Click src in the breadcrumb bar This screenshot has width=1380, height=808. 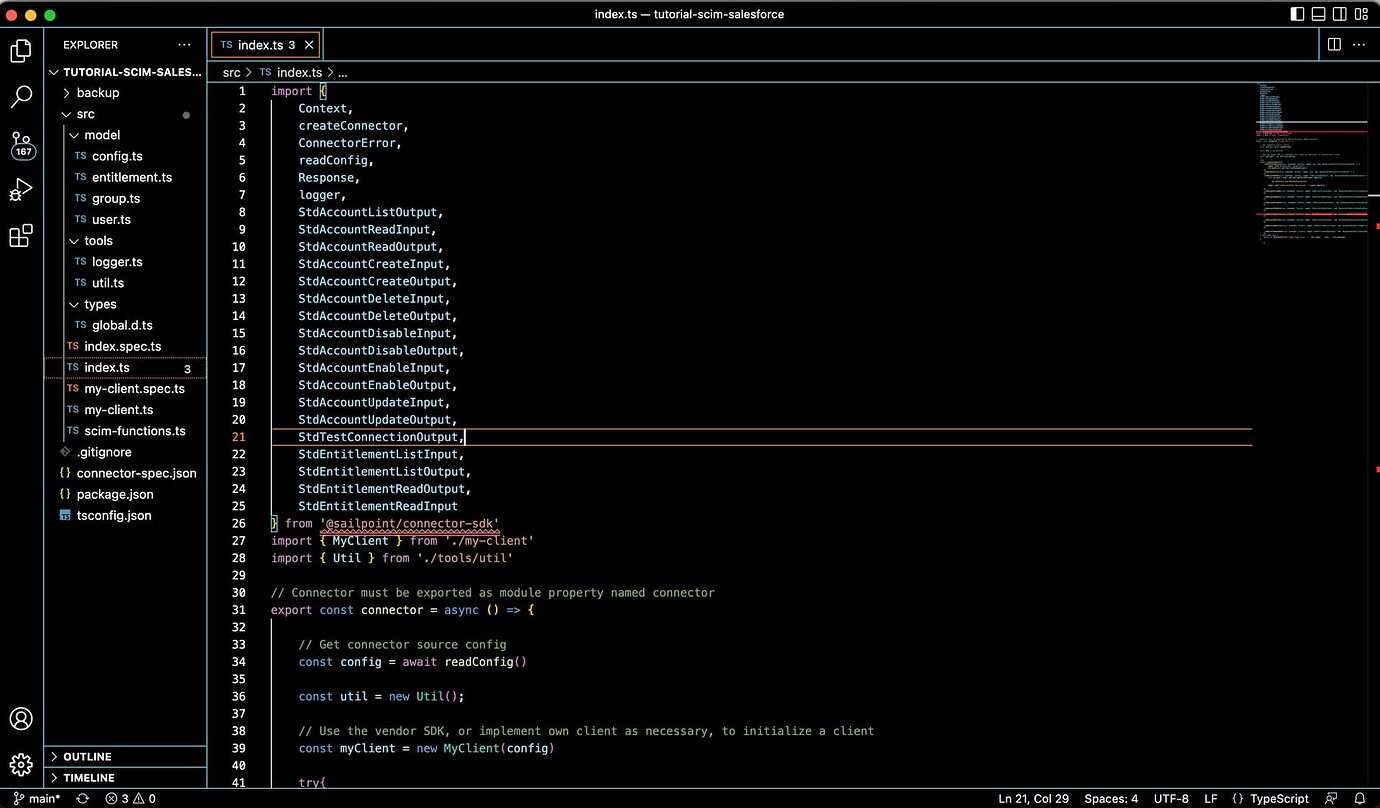click(x=231, y=72)
